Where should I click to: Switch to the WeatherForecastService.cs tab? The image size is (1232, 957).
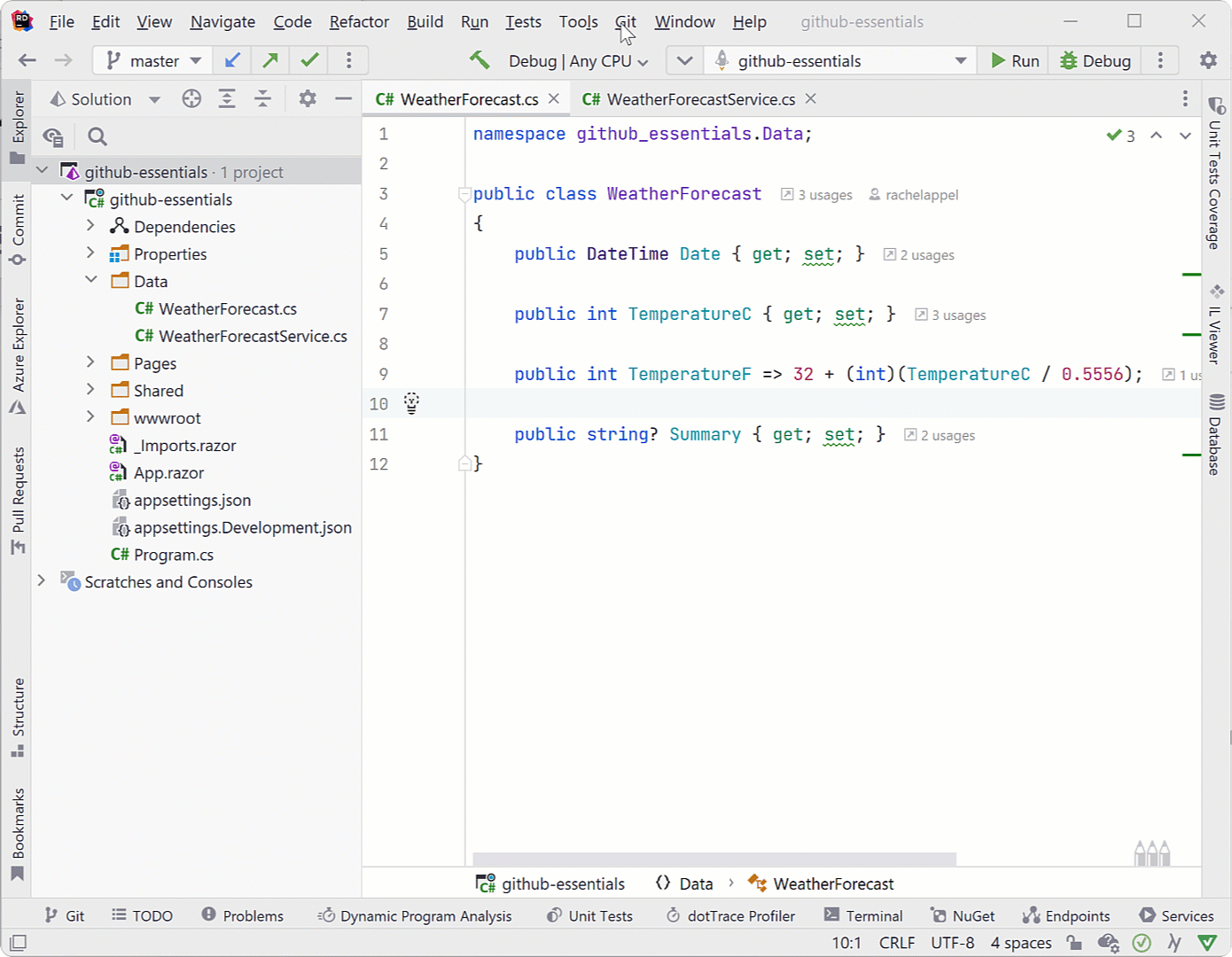696,98
